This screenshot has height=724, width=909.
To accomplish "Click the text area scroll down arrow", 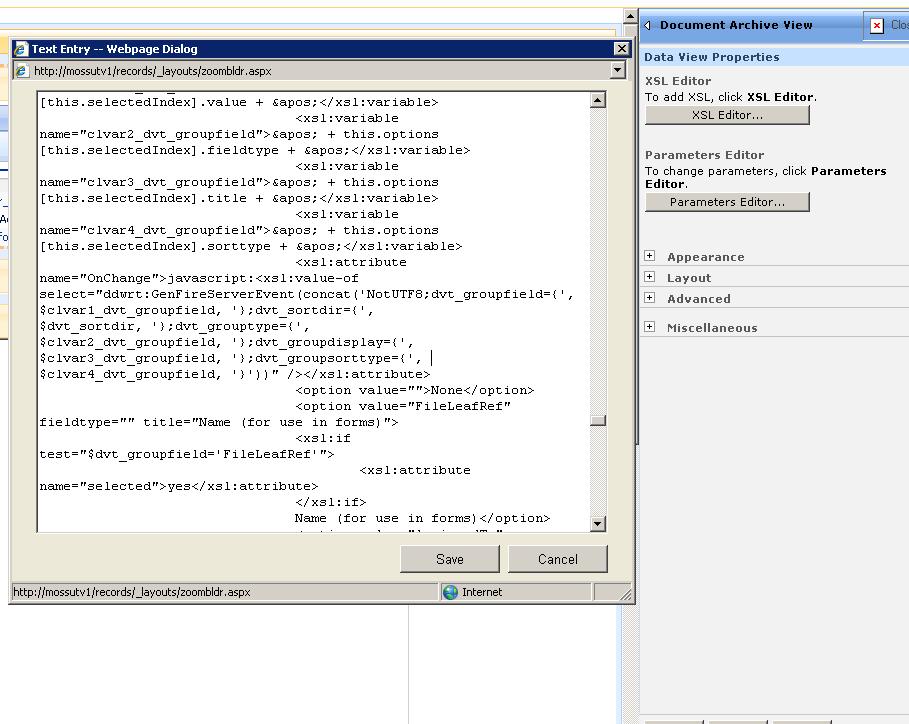I will pyautogui.click(x=598, y=524).
